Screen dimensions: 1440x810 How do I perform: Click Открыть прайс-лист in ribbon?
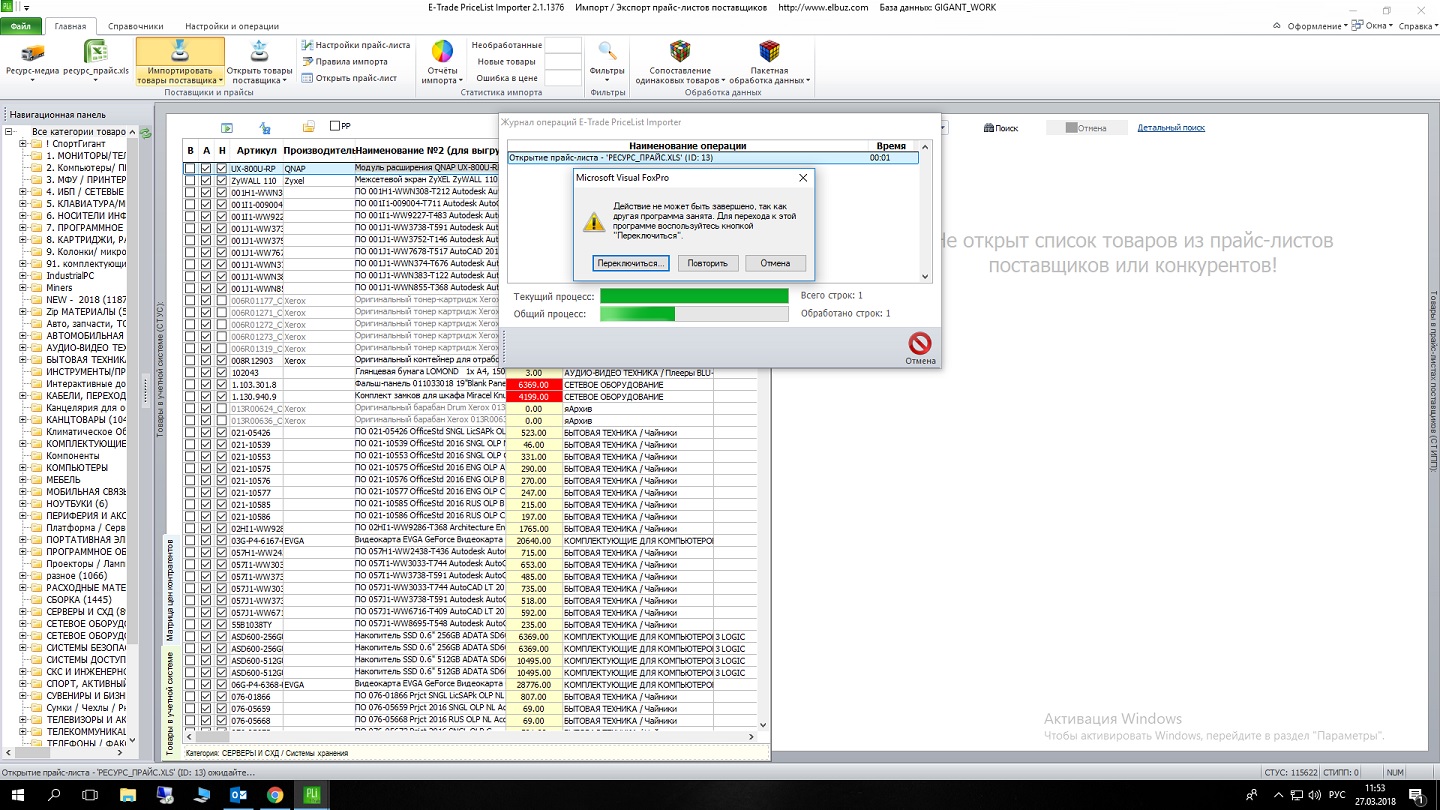(348, 77)
